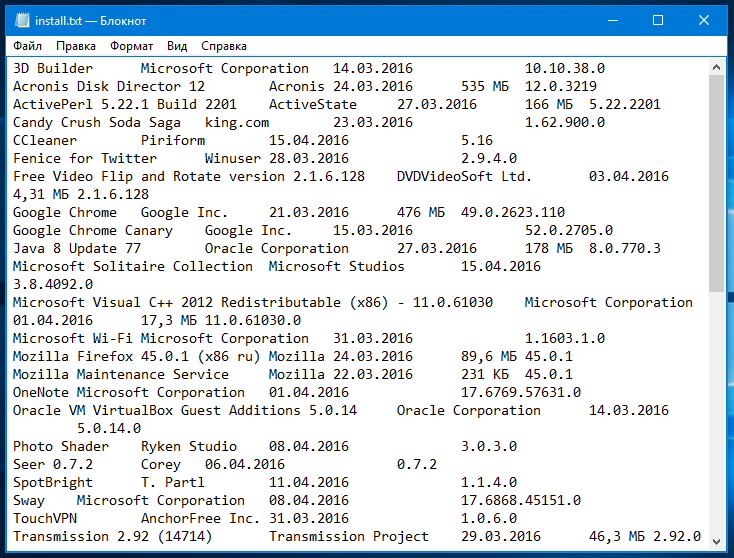This screenshot has height=558, width=734.
Task: Click the size '231 КБ'
Action: pos(484,374)
